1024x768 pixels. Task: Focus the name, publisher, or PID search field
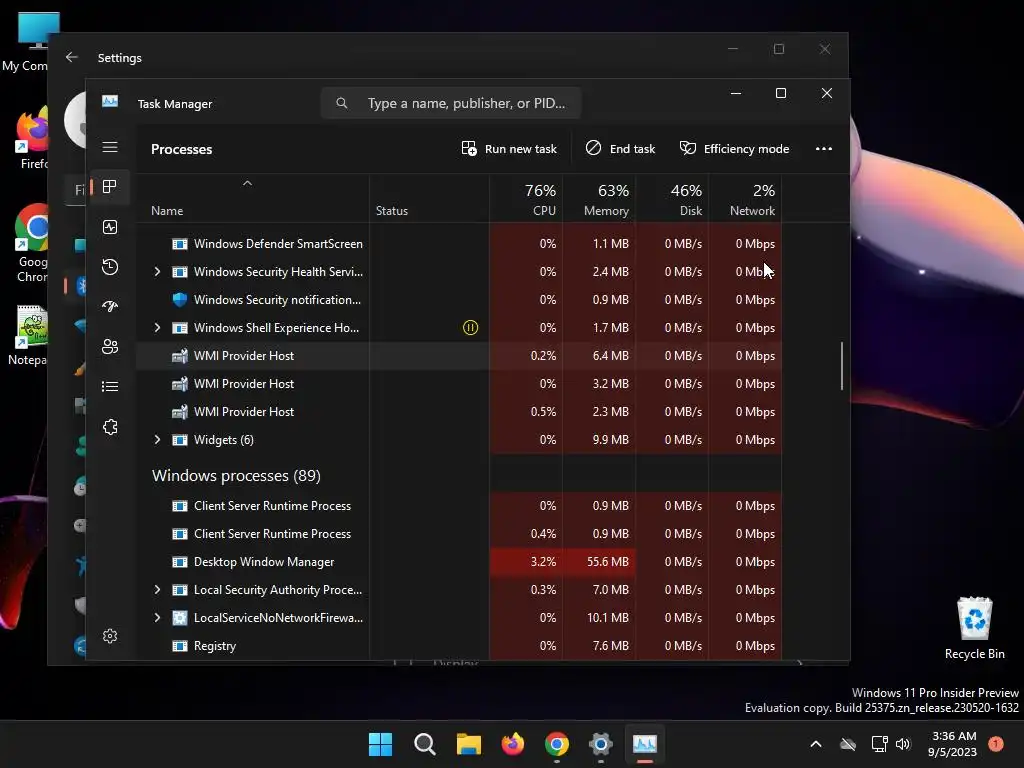point(451,103)
